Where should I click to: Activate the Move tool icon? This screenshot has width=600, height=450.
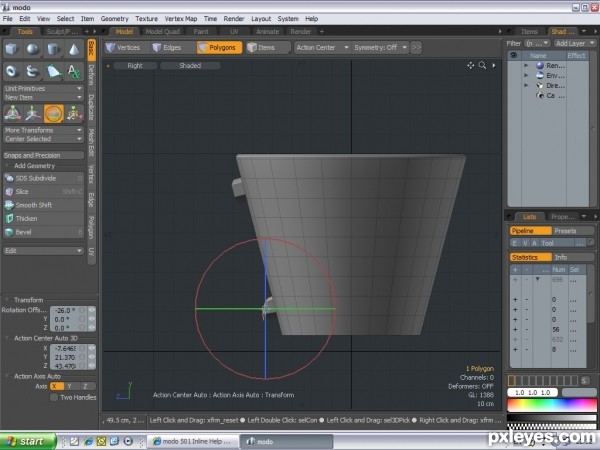coord(33,114)
